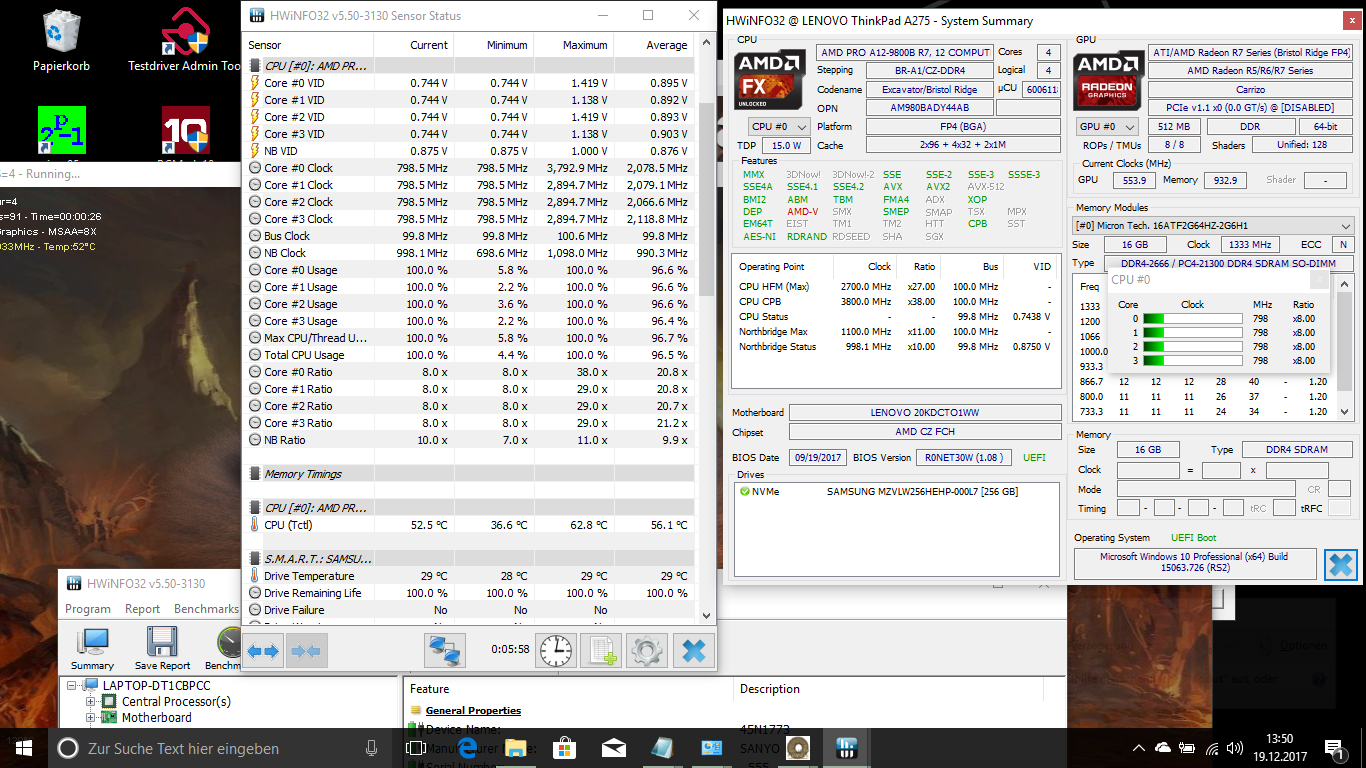Screen dimensions: 1366x768
Task: Expand the Central Processor(s) tree node
Action: (x=90, y=702)
